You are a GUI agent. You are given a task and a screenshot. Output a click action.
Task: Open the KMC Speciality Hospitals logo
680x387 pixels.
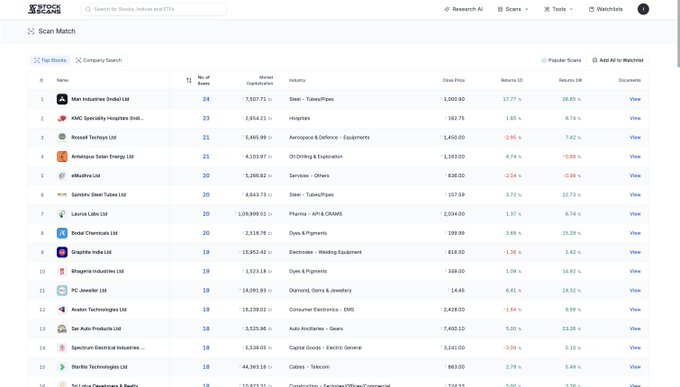tap(62, 118)
